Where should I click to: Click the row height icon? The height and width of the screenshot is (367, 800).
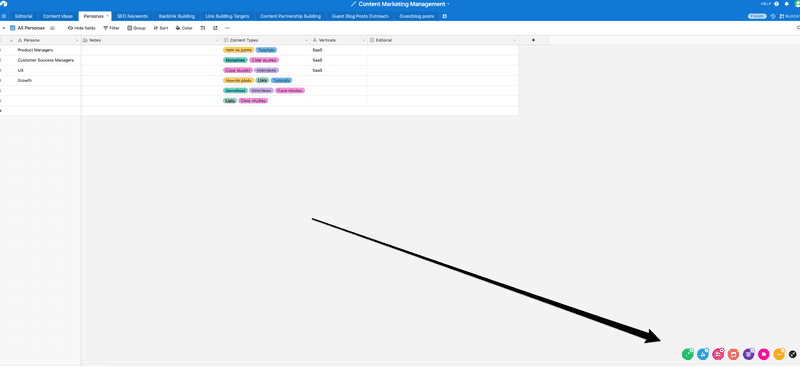tap(203, 28)
